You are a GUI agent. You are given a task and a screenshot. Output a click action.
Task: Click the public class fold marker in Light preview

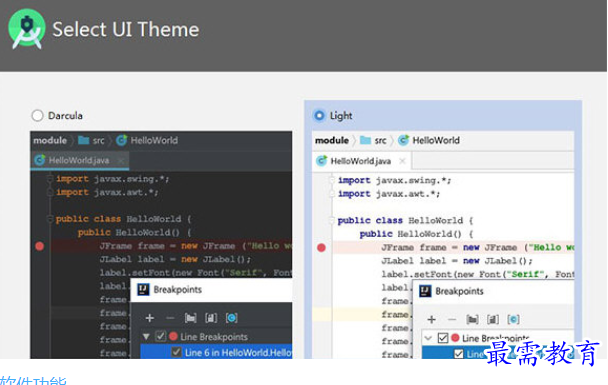tap(332, 221)
